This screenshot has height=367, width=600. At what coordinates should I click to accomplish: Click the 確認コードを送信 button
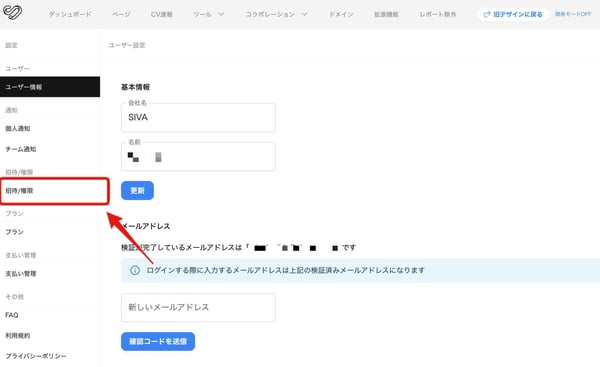click(158, 341)
